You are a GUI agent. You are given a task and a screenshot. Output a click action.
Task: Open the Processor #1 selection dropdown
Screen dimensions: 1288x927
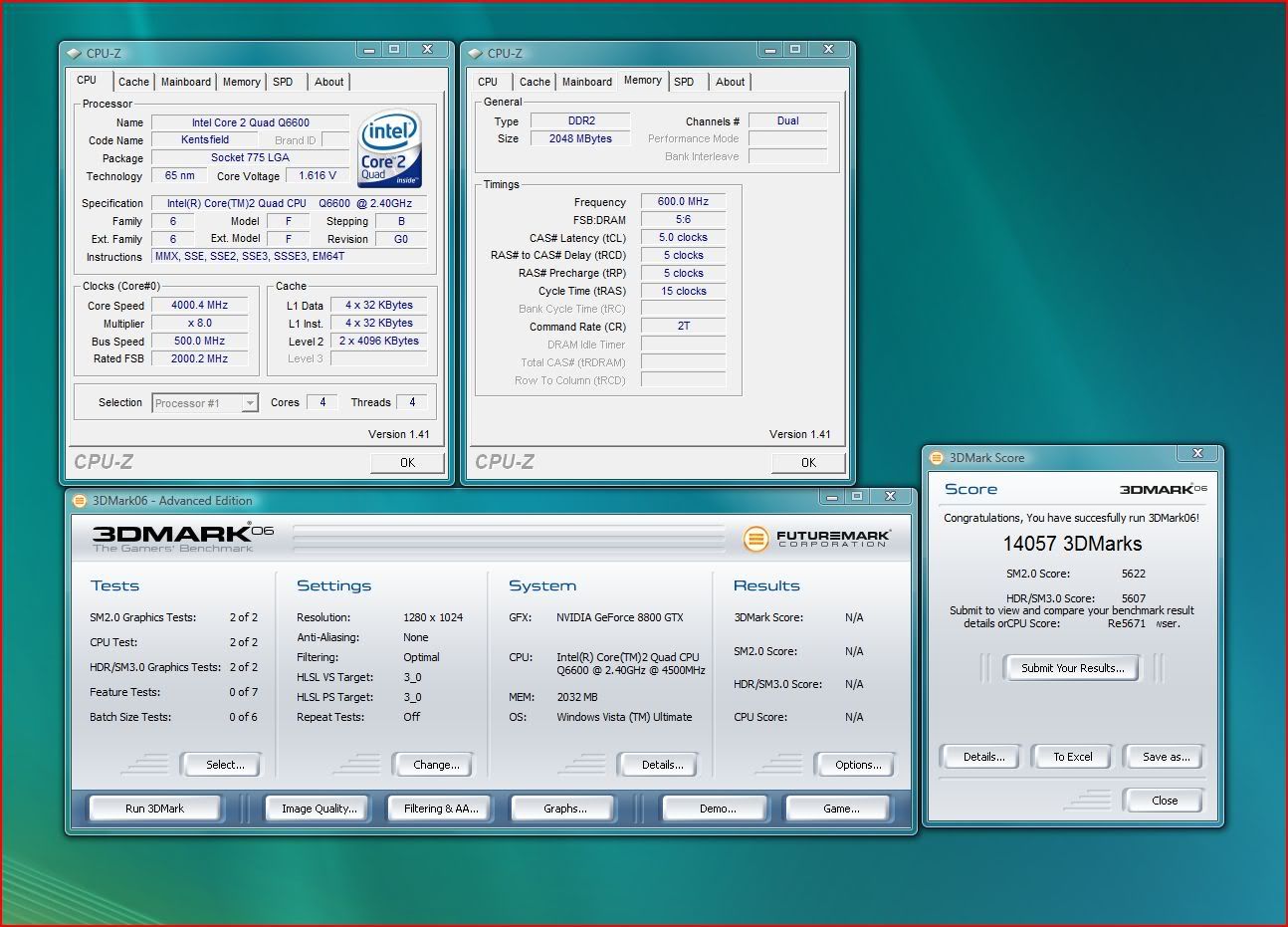(x=205, y=403)
